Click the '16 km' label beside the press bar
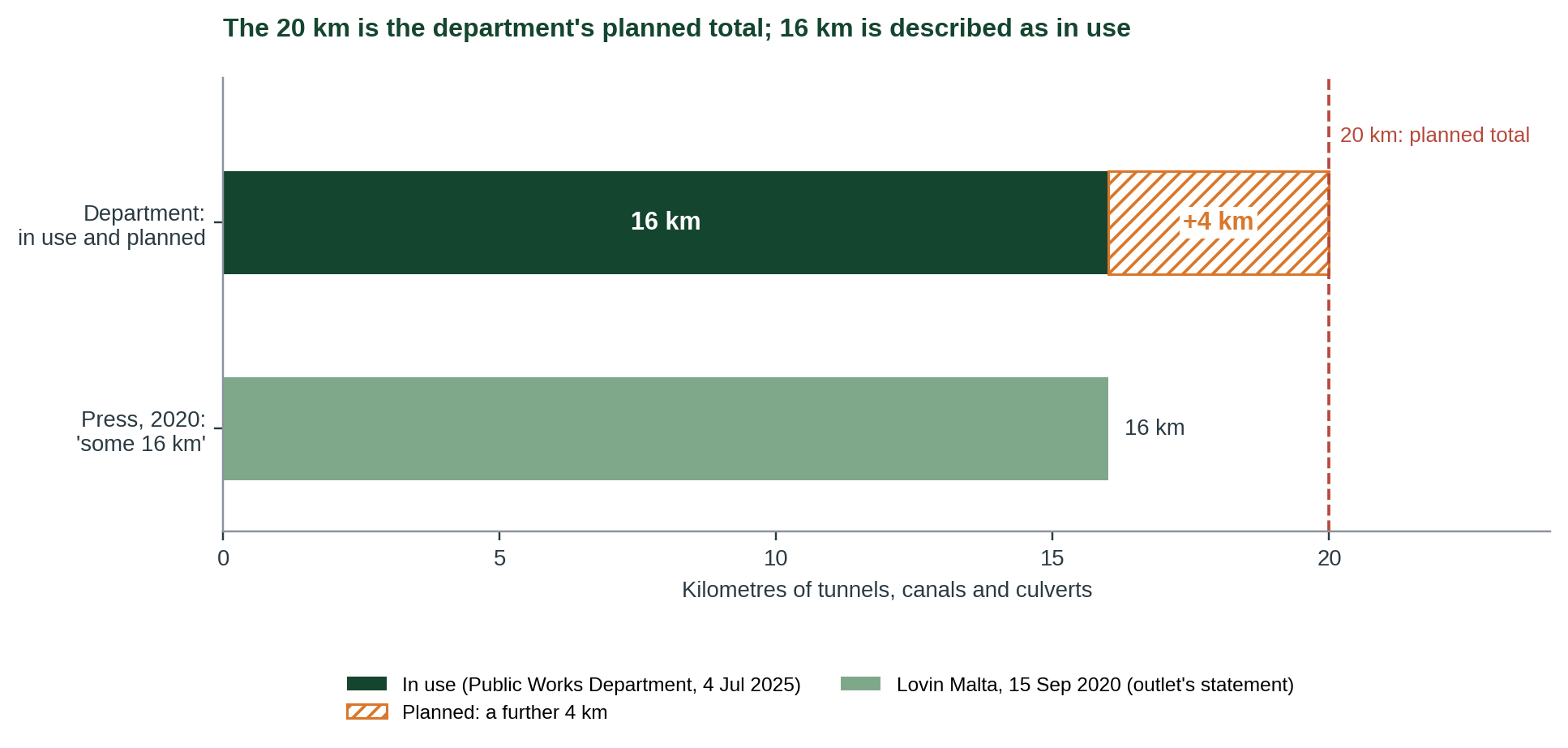 click(x=1155, y=428)
